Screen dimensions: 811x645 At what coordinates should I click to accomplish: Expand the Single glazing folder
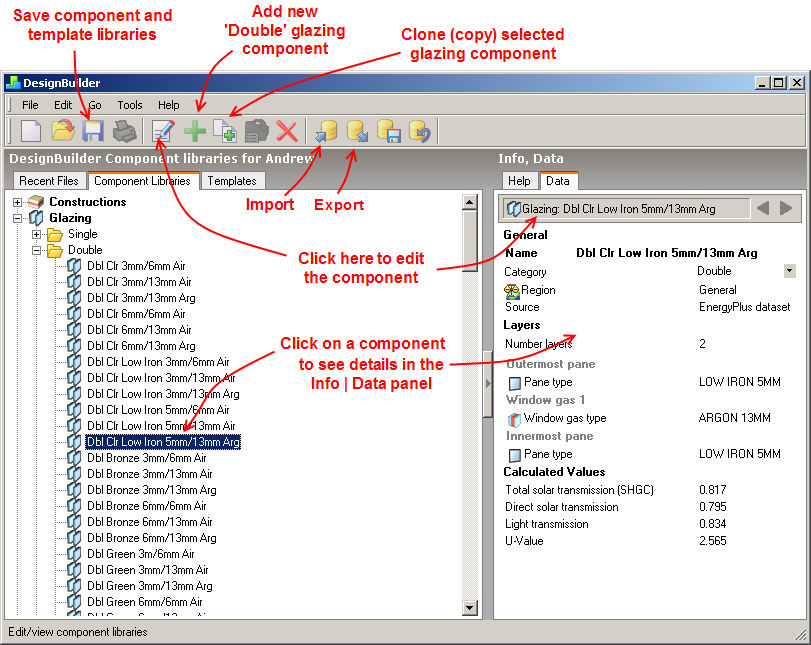tap(37, 234)
